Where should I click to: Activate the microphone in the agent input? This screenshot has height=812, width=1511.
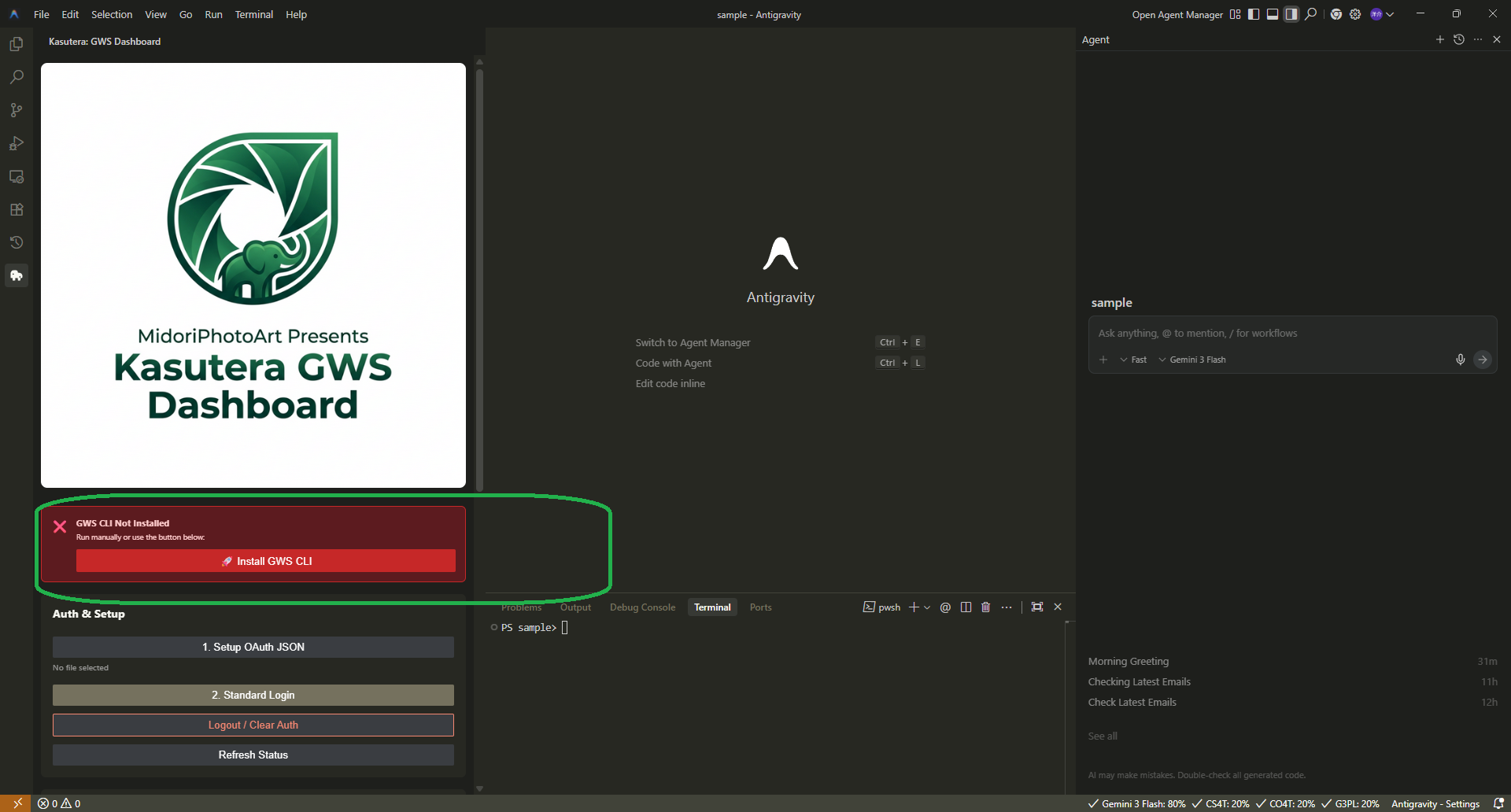pos(1460,360)
